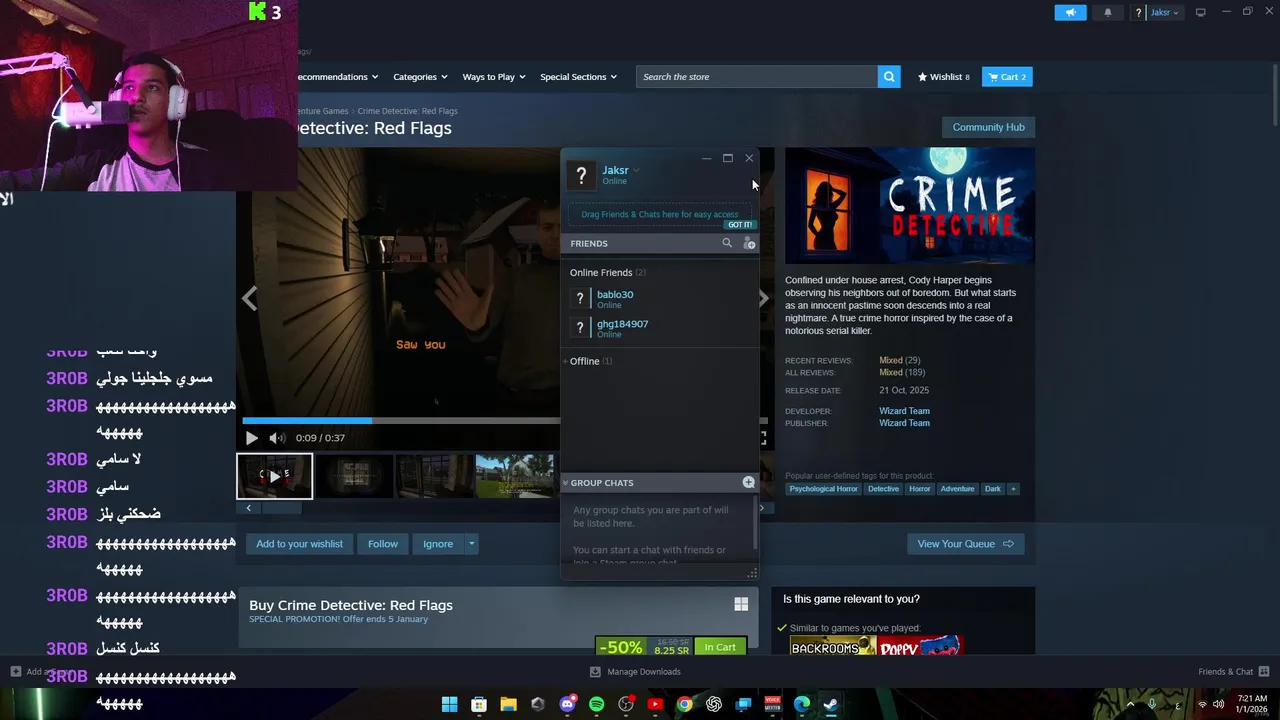Expand Ways to Play menu
The width and height of the screenshot is (1280, 720).
coord(493,77)
